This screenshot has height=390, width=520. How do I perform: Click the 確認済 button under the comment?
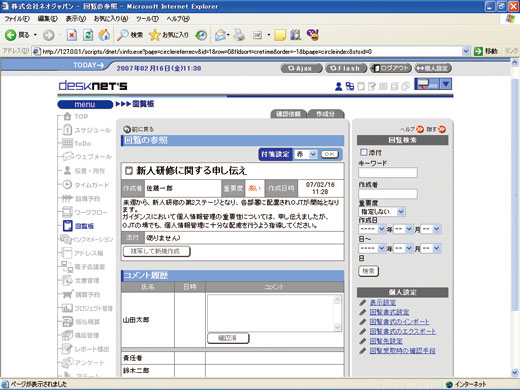[228, 338]
